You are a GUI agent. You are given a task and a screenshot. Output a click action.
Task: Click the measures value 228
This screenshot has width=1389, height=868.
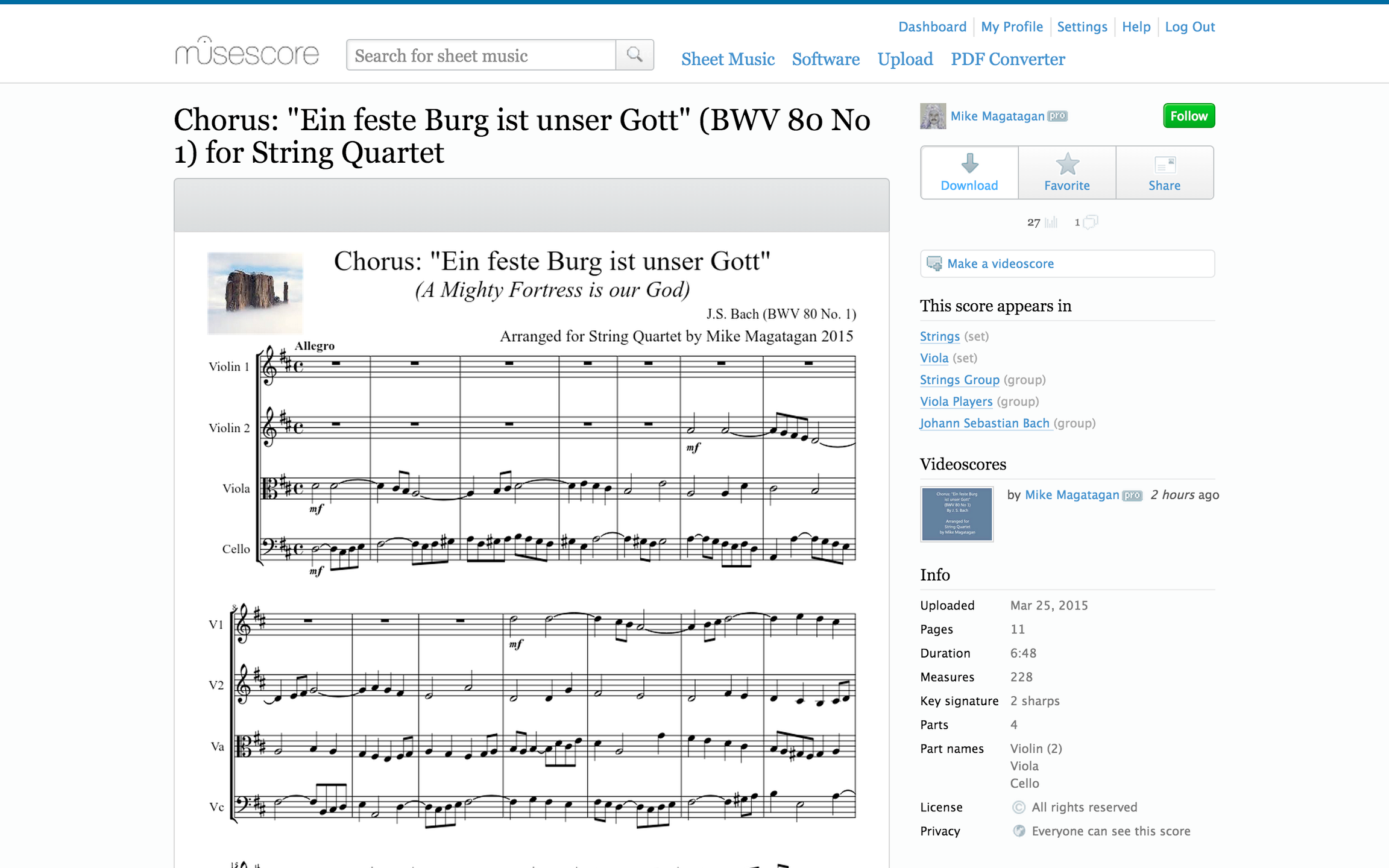pyautogui.click(x=1021, y=677)
